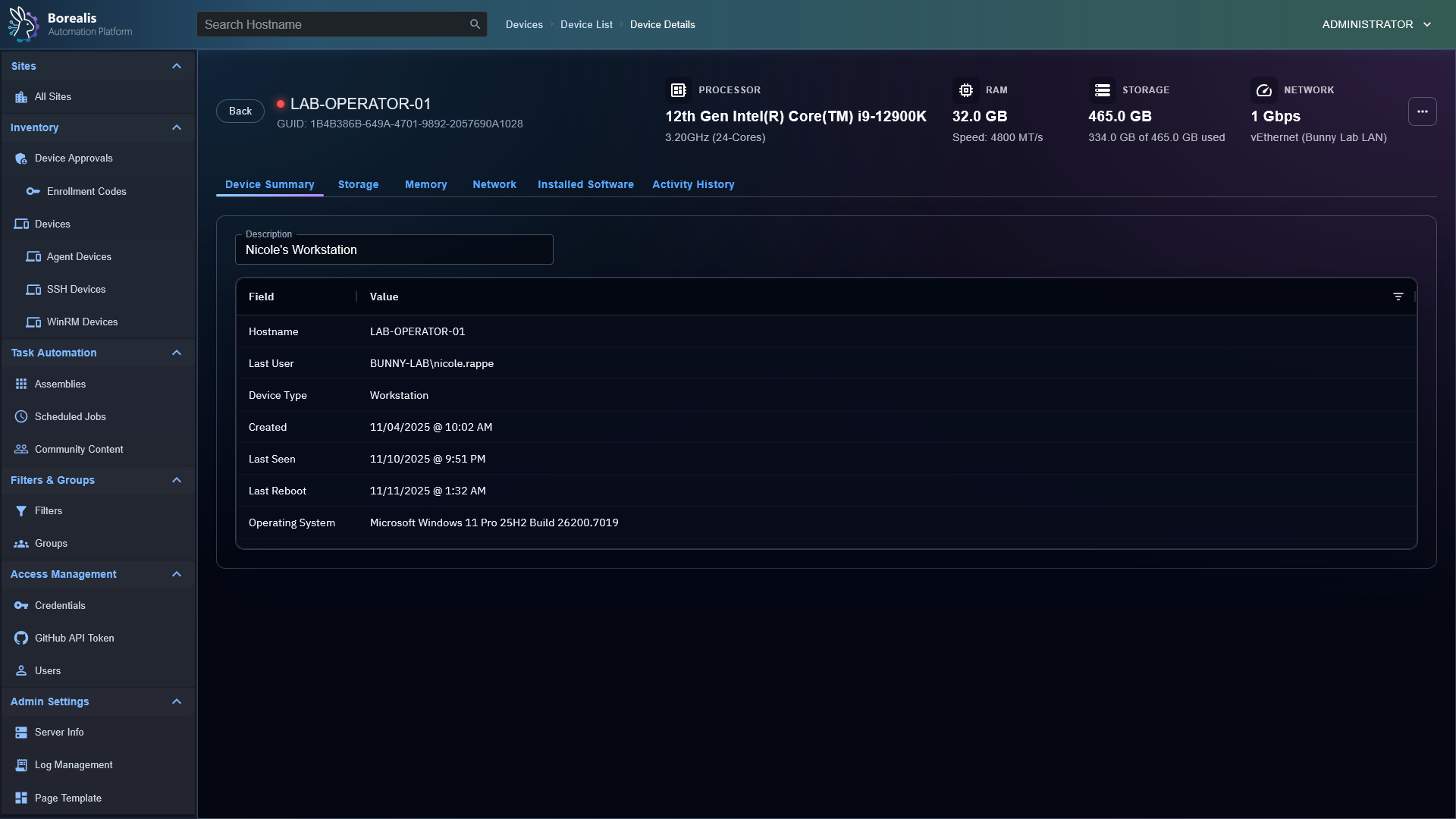Collapse the Sites section
Screen dimensions: 1456x819
click(177, 66)
